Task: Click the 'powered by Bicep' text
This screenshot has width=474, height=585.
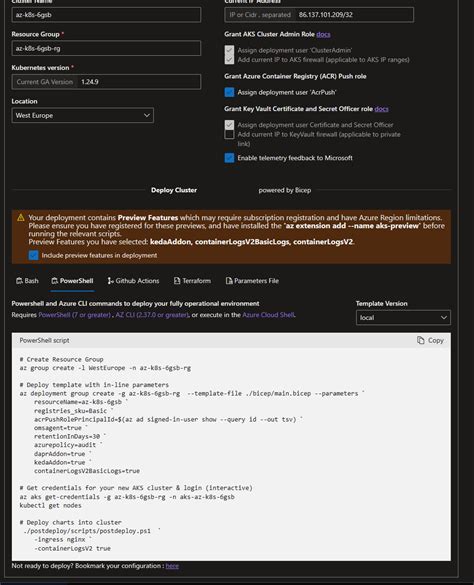Action: [x=285, y=190]
